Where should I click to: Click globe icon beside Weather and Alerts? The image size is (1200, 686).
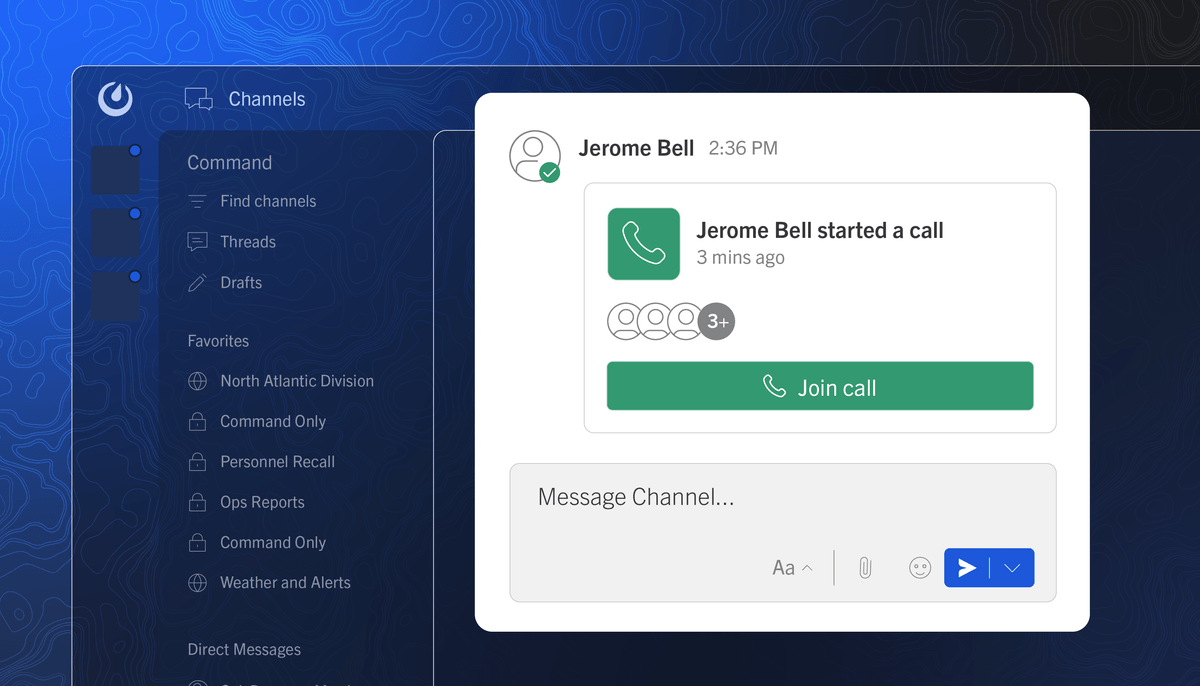pyautogui.click(x=197, y=583)
